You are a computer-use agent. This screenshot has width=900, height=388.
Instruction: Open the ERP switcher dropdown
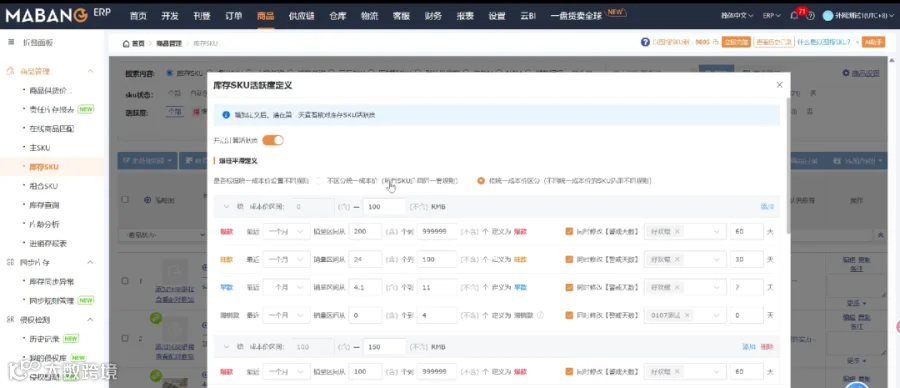pos(771,15)
